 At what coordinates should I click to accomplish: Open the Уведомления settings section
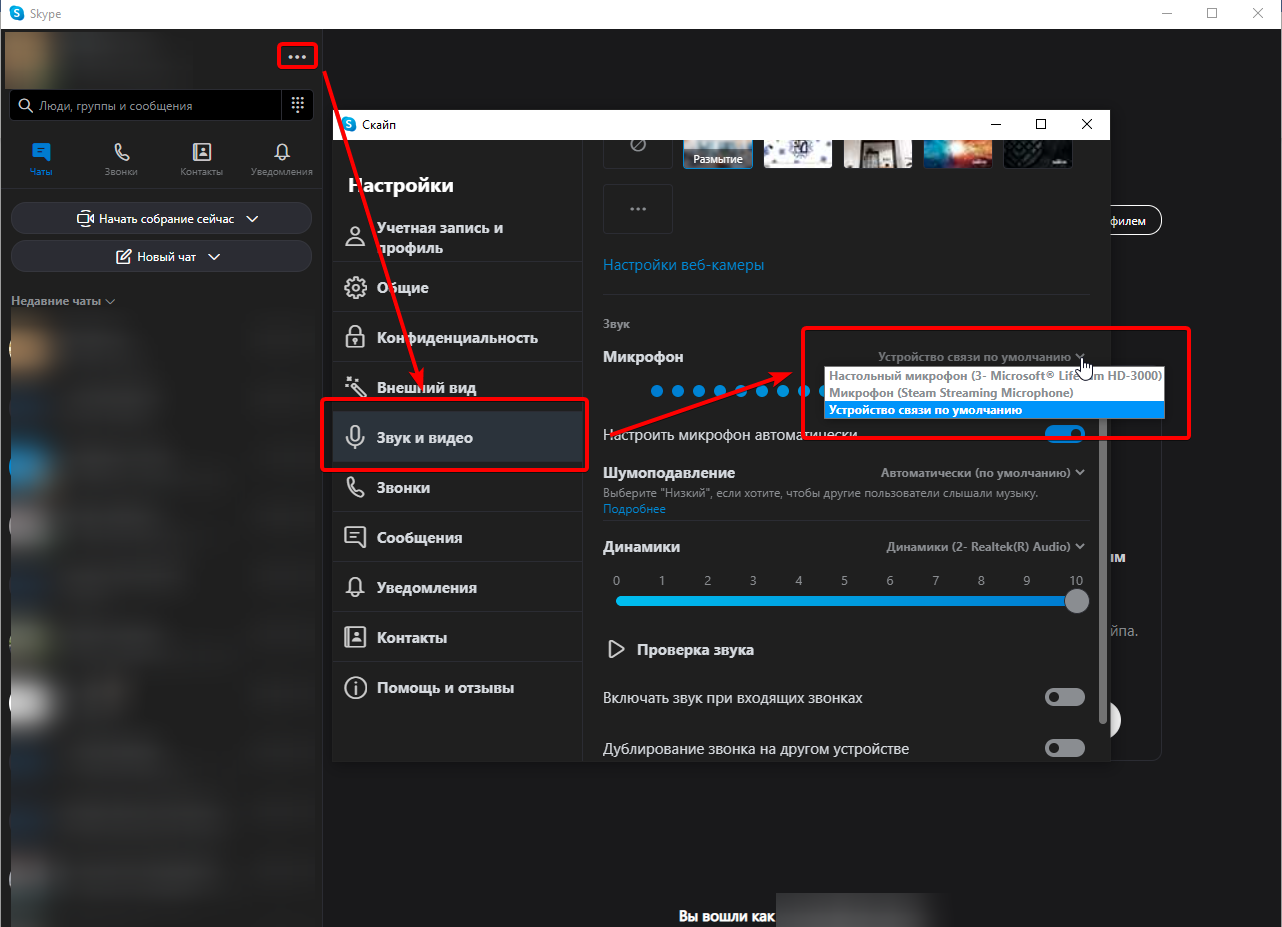(x=457, y=588)
